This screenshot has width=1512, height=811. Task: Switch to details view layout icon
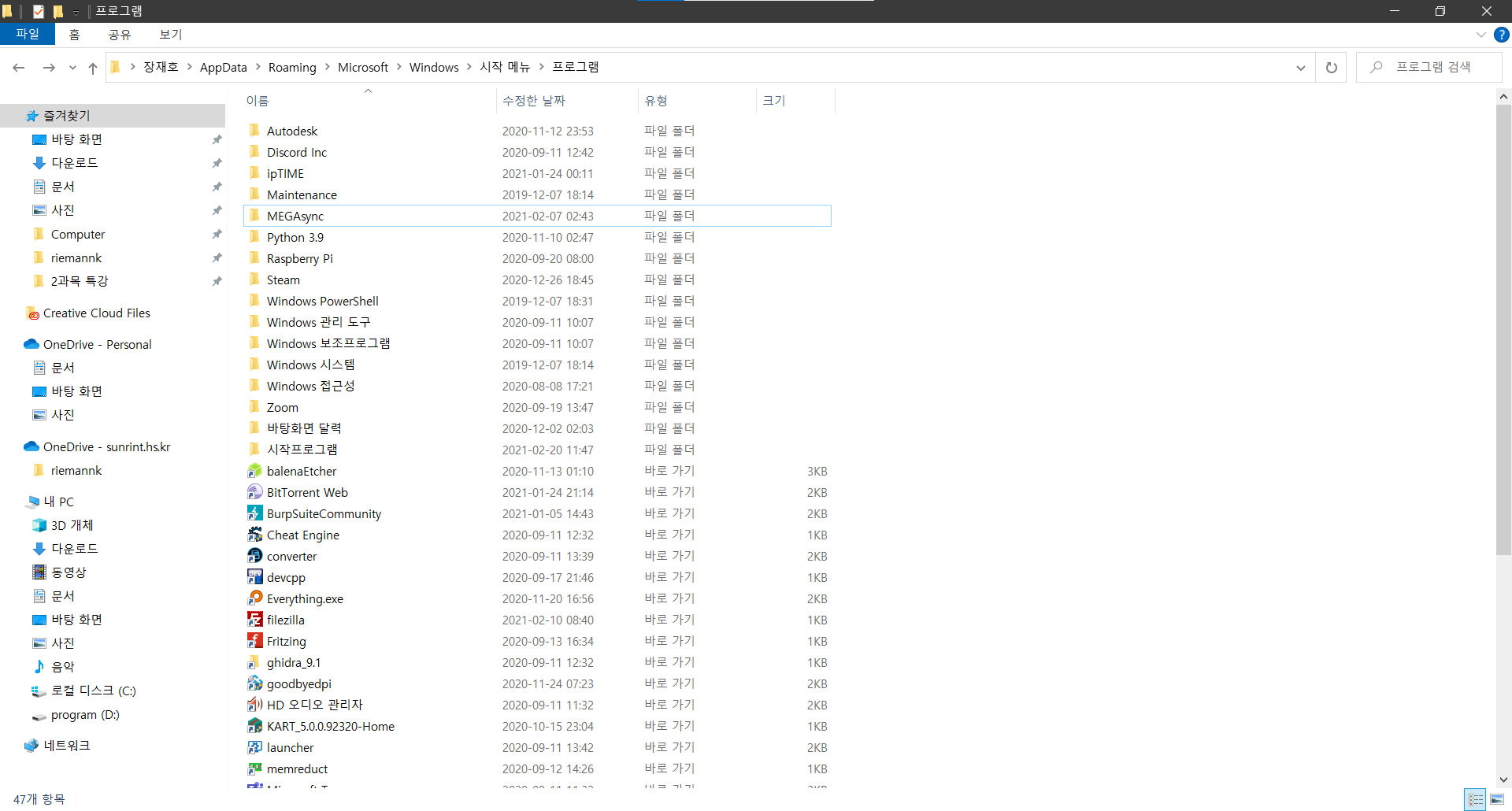[1475, 799]
